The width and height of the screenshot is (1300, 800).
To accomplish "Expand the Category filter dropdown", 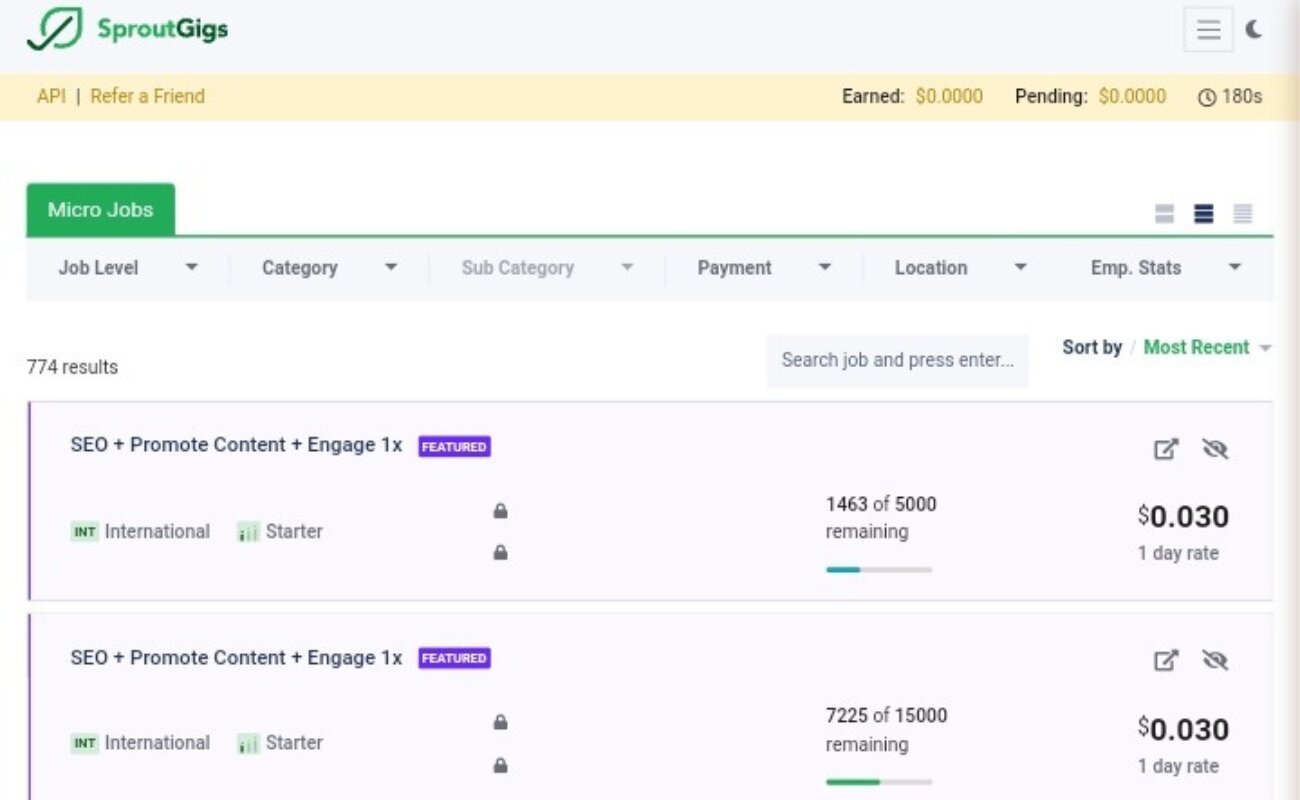I will (329, 268).
